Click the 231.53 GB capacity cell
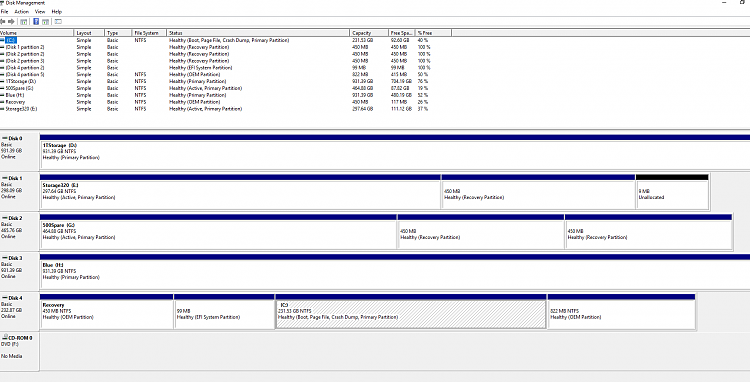The width and height of the screenshot is (750, 382). (363, 41)
